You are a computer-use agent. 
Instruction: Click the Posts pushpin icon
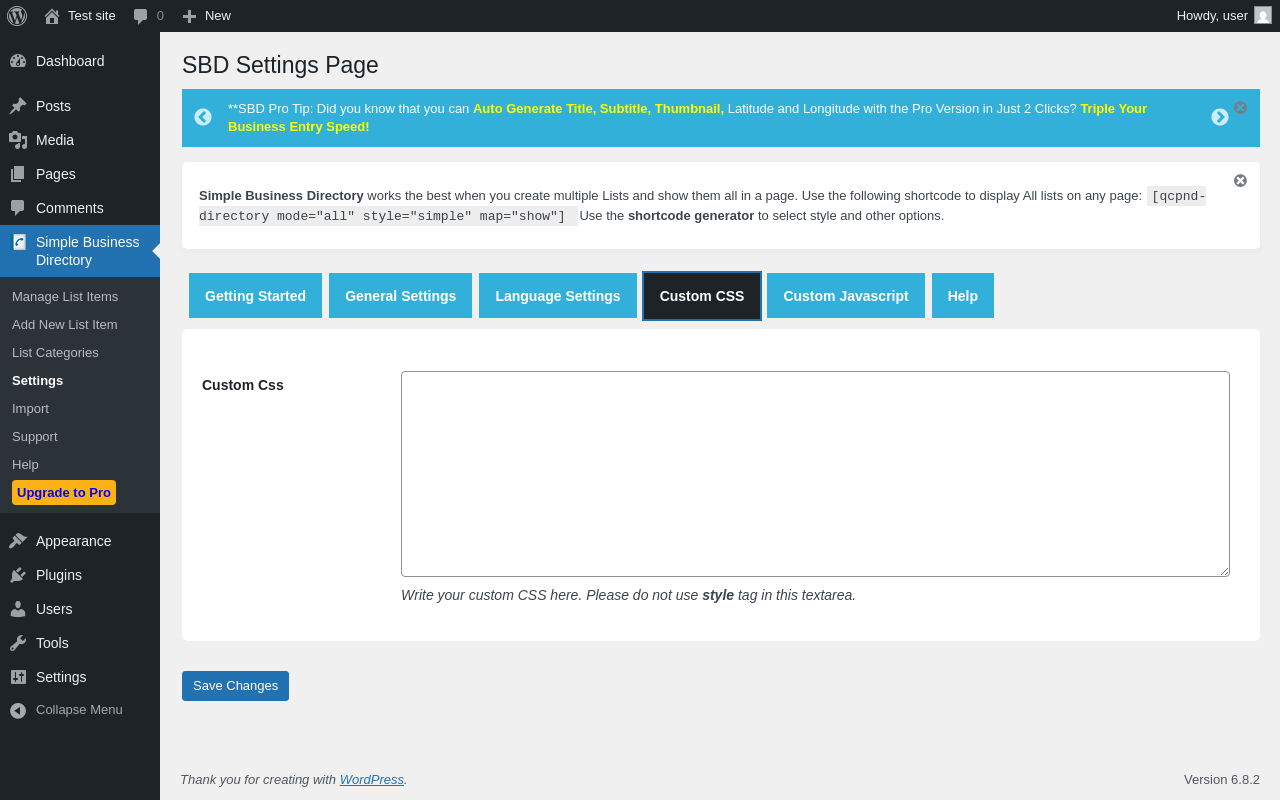coord(18,106)
